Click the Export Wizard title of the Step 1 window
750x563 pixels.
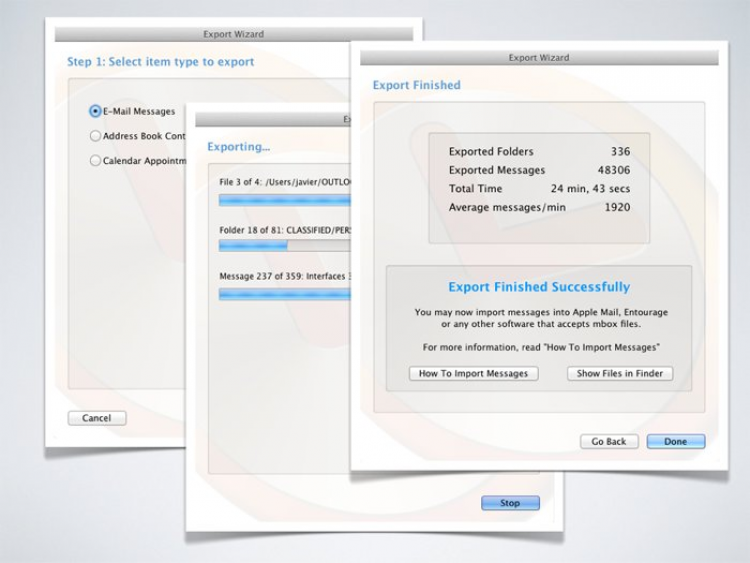coord(233,34)
